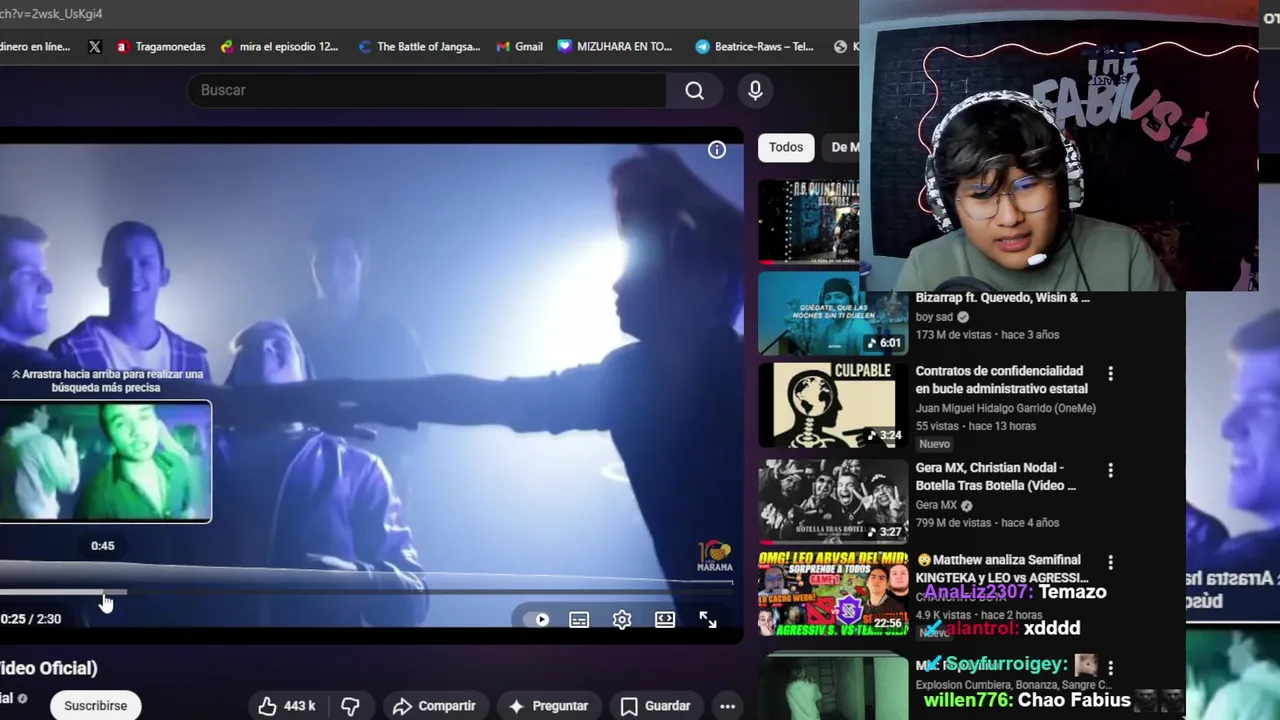
Task: Open Botella Tras Botella thumbnail
Action: tap(832, 500)
